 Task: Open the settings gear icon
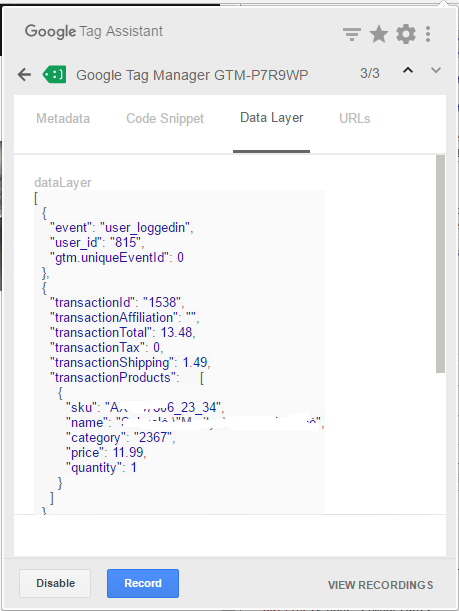point(406,34)
